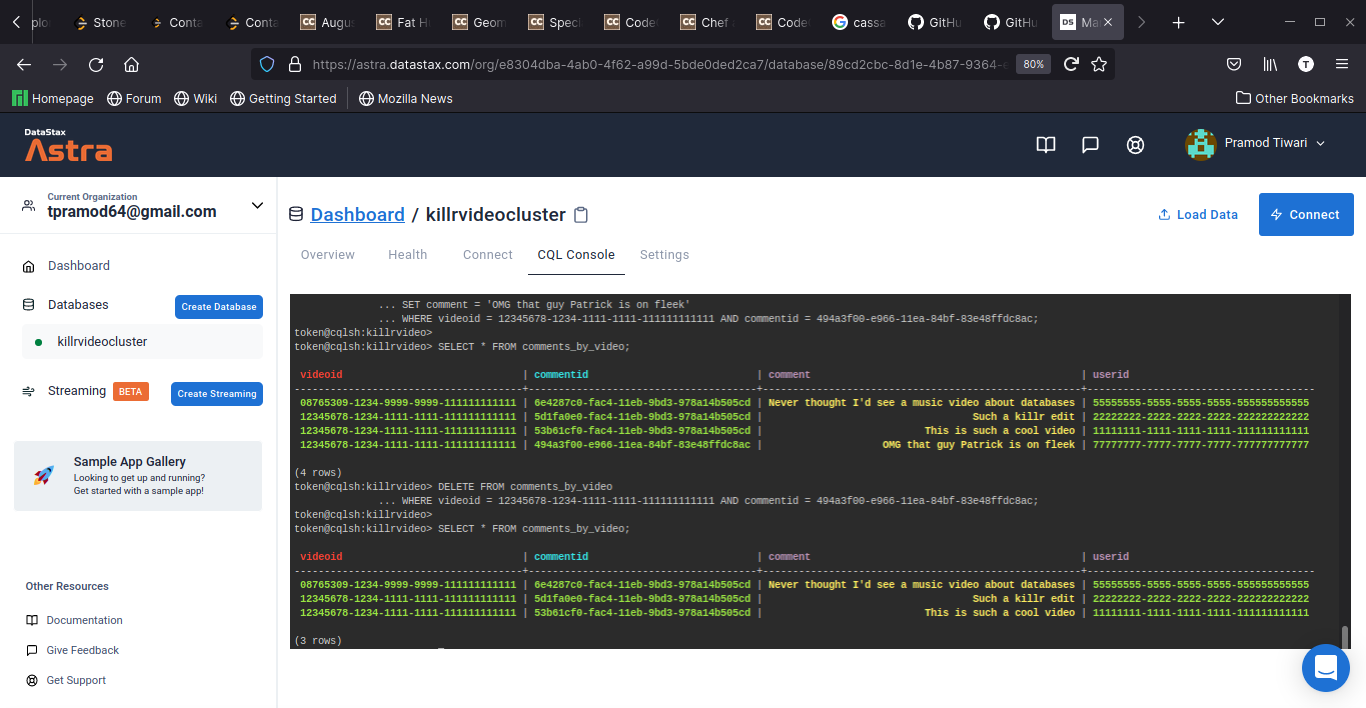Open the Mozilla News bookmark

[405, 99]
